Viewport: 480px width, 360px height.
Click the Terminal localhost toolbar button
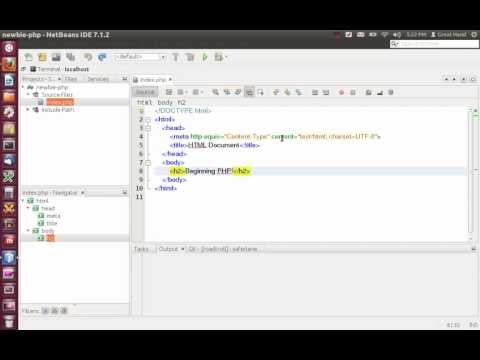click(x=59, y=69)
